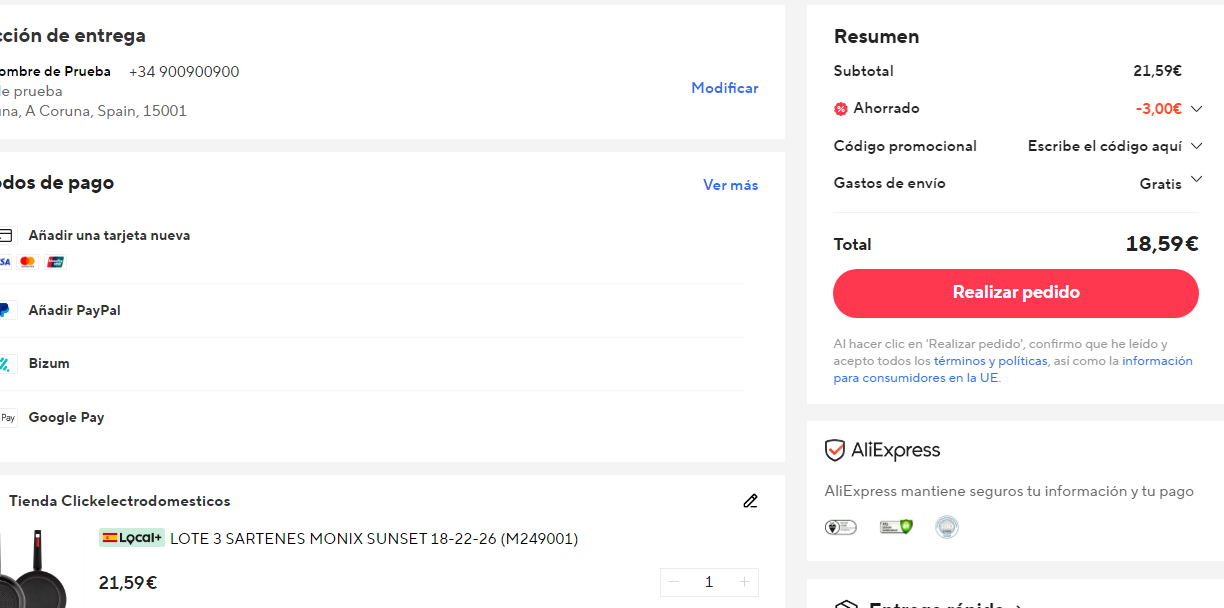Click the product price 21,59€
The height and width of the screenshot is (608, 1224).
click(128, 583)
